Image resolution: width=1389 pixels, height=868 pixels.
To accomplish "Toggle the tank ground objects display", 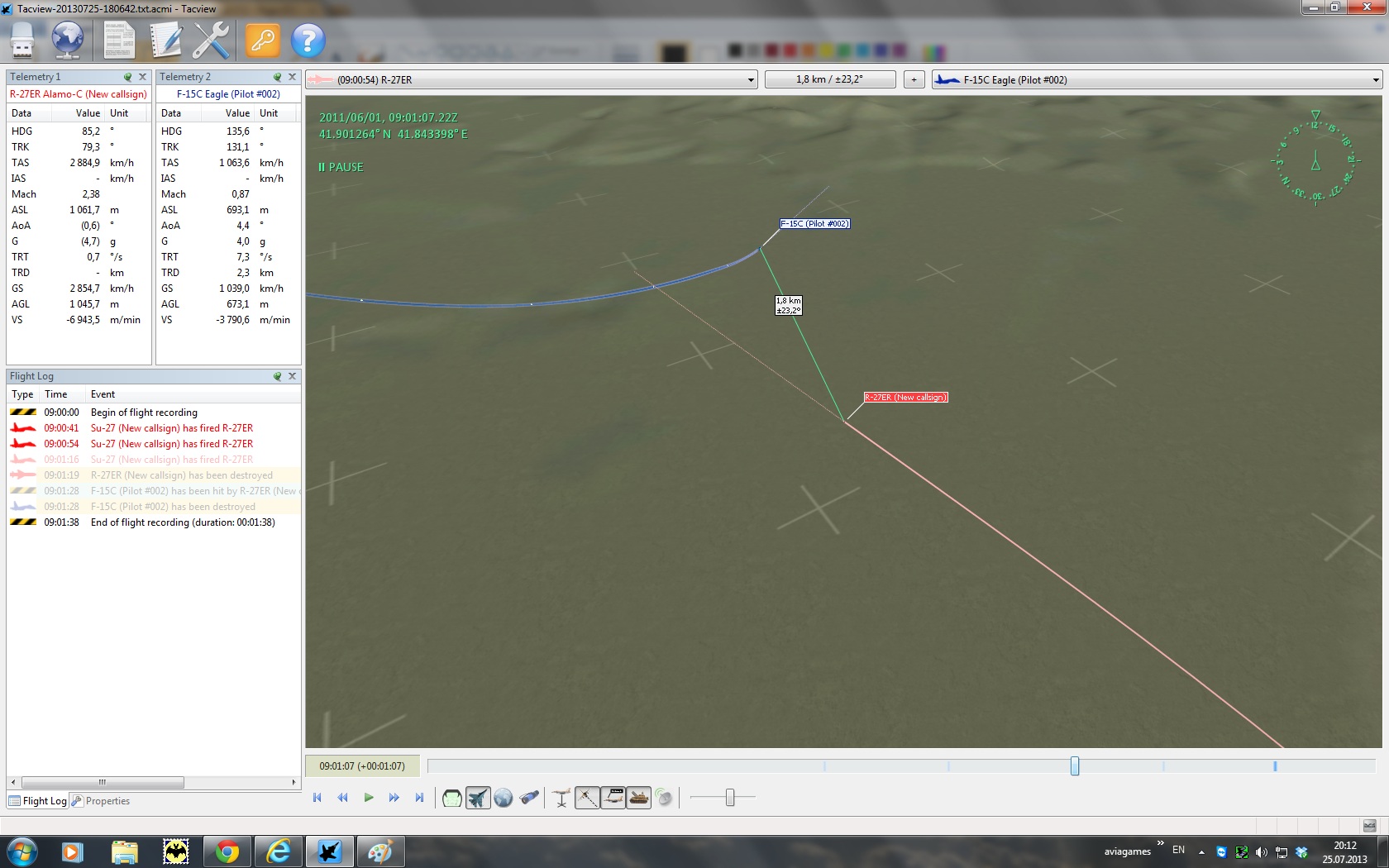I will point(638,798).
